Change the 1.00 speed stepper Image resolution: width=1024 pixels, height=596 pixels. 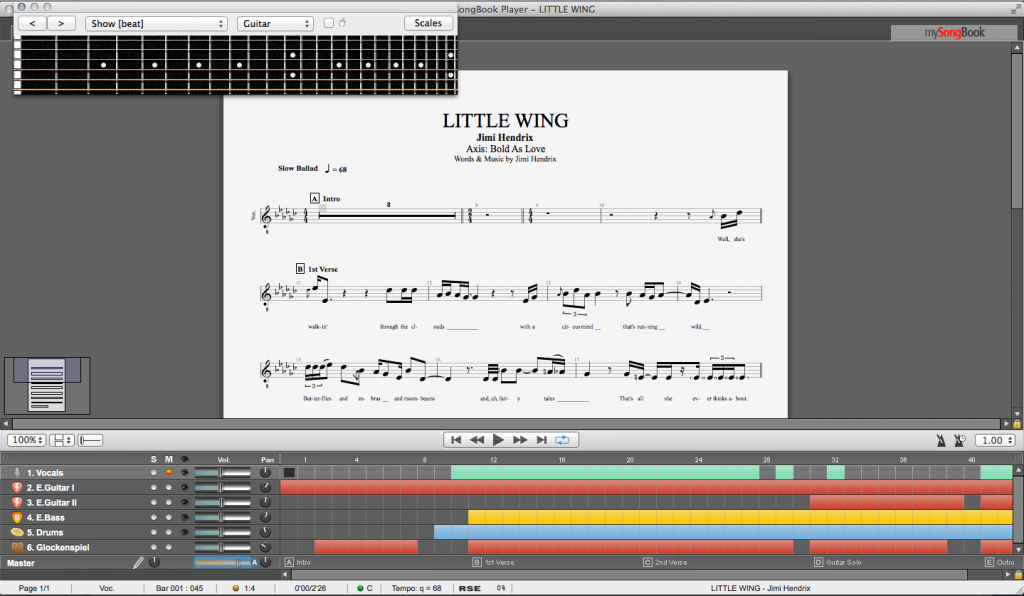995,440
